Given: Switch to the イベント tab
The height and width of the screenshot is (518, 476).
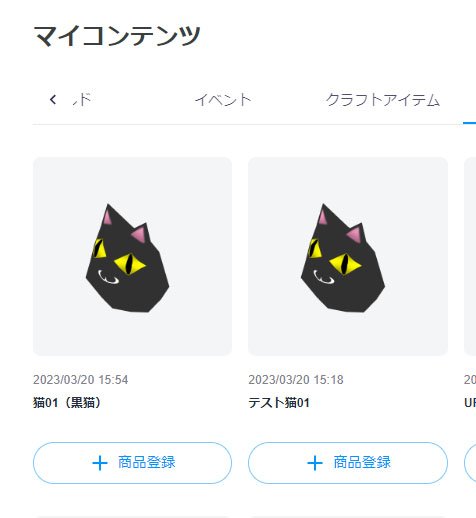Looking at the screenshot, I should (x=223, y=100).
